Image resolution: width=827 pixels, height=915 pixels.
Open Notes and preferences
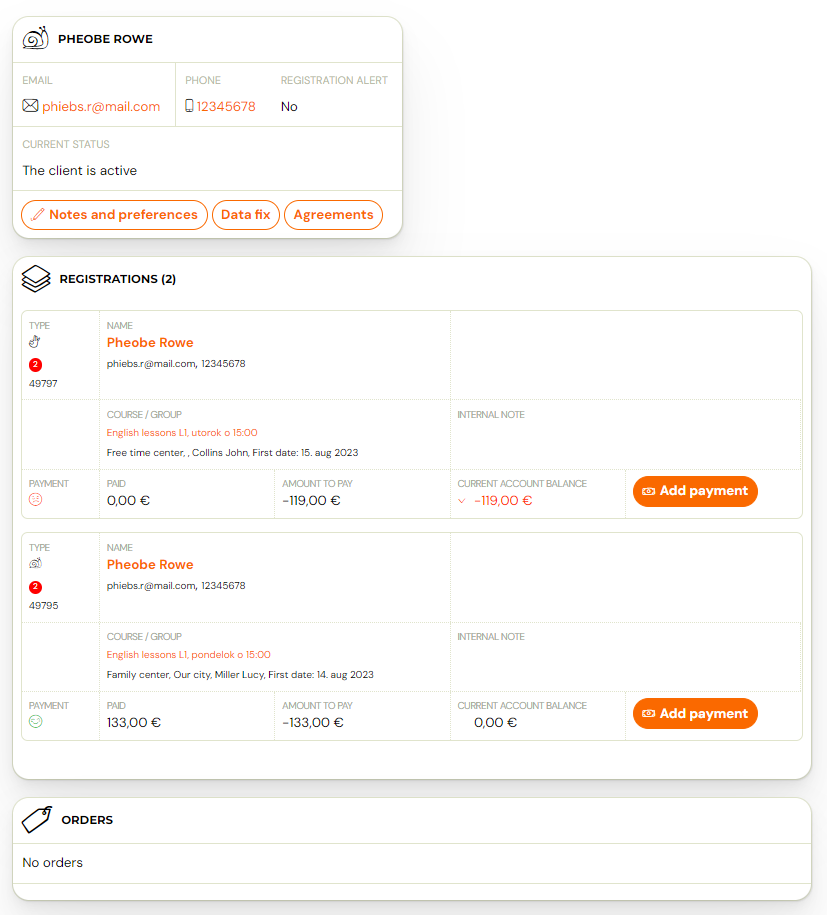pos(114,215)
